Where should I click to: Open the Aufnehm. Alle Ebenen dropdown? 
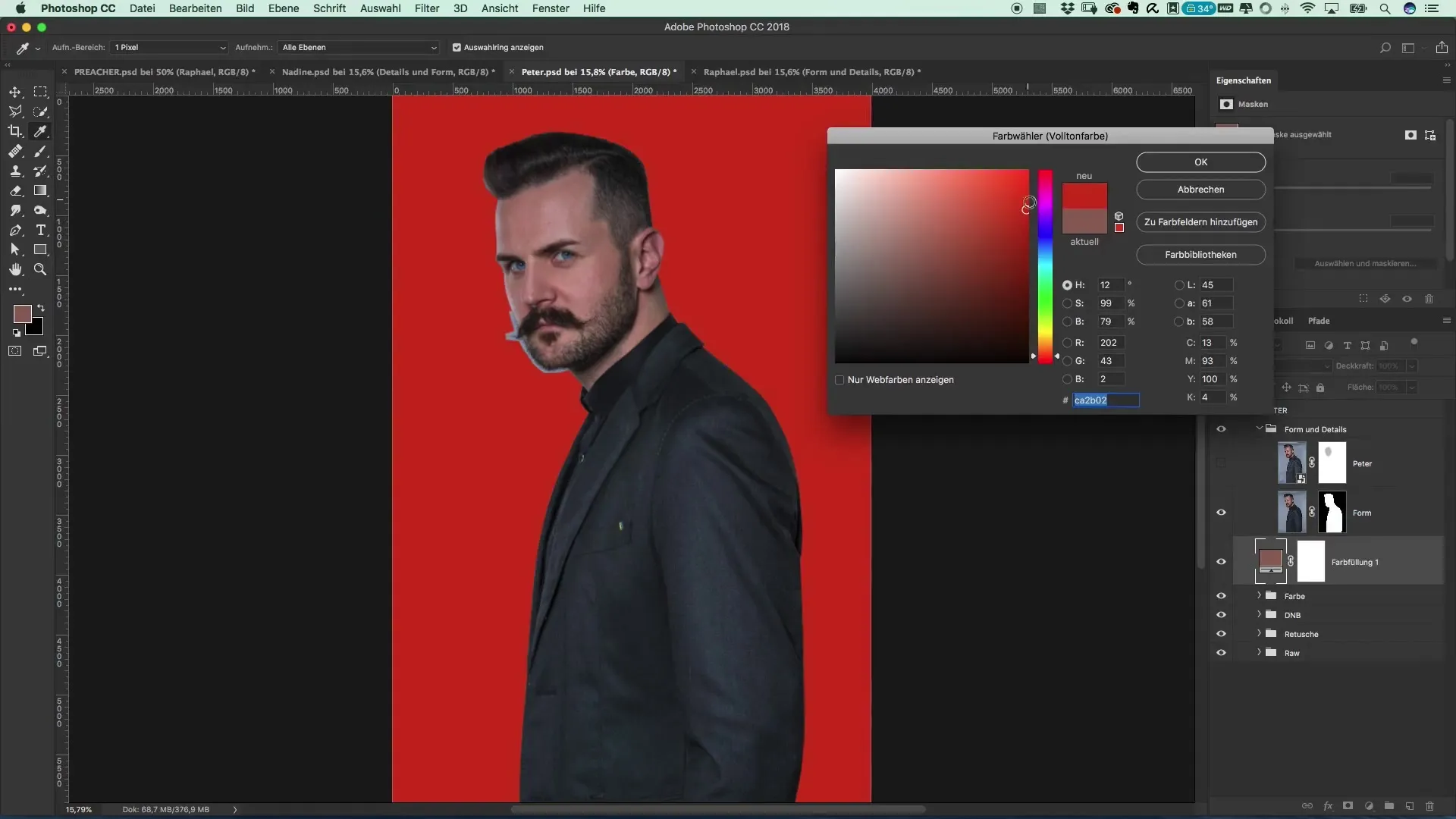(358, 47)
